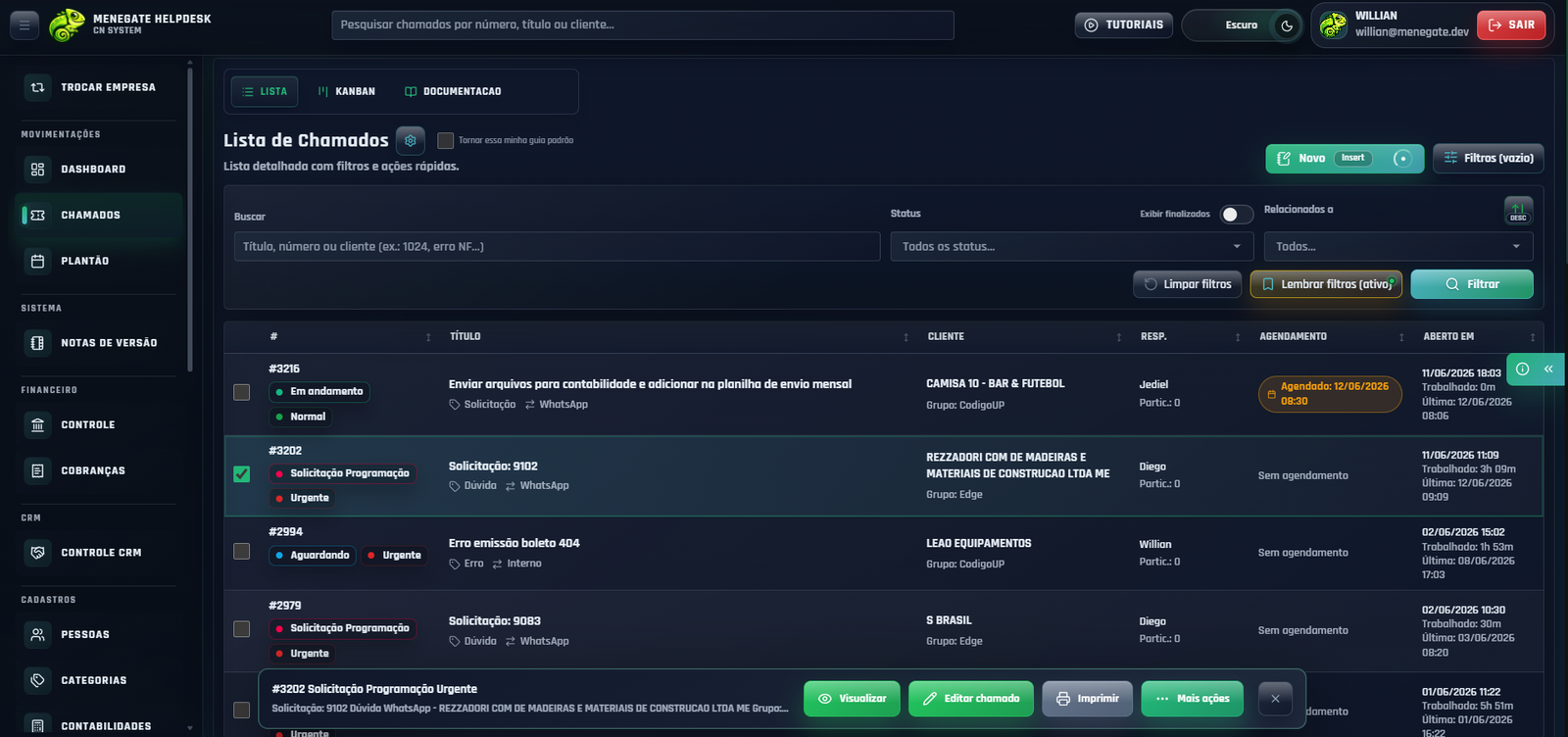
Task: Switch to the Kanban tab
Action: [347, 91]
